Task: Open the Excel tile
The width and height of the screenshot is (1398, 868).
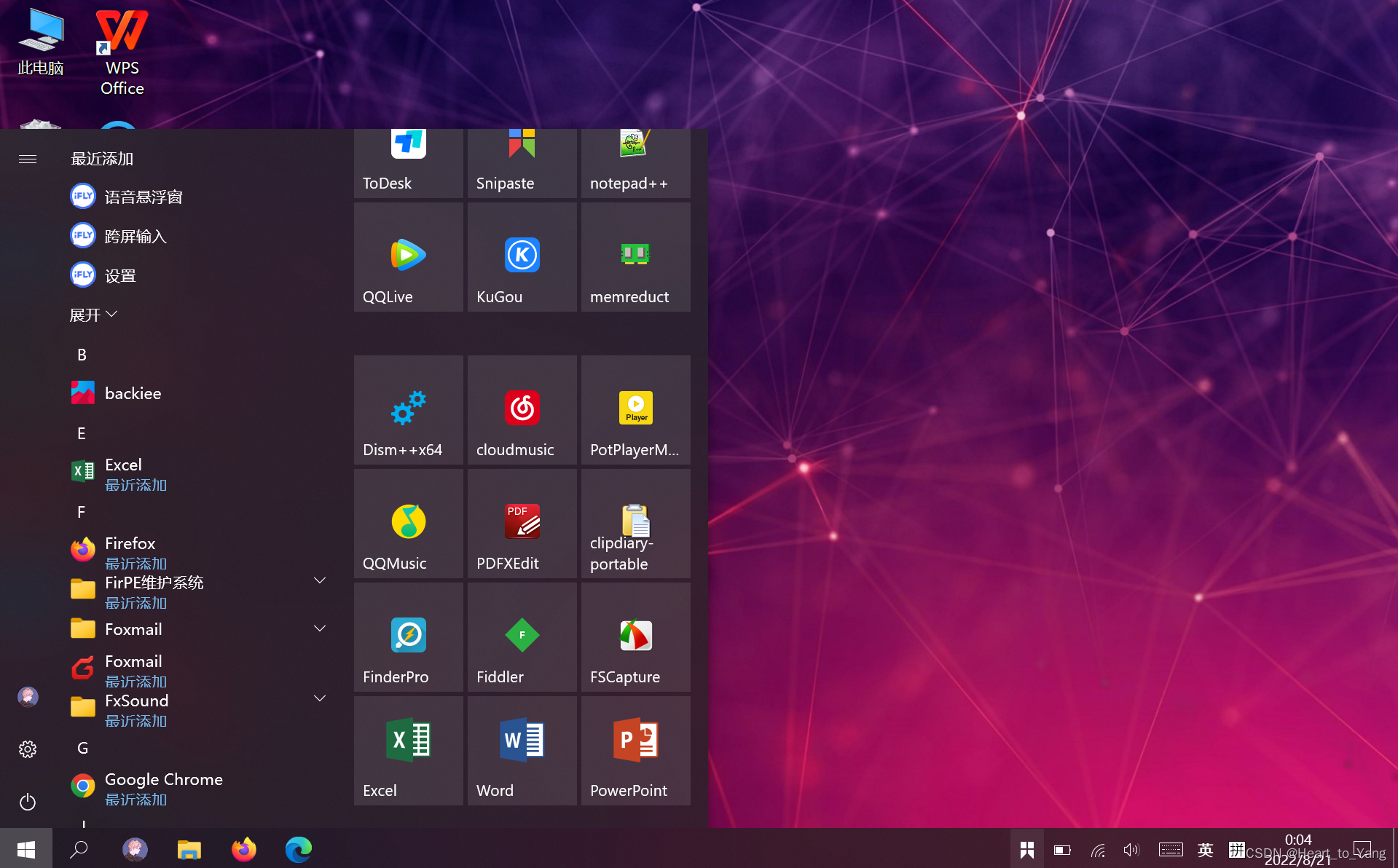Action: click(408, 751)
